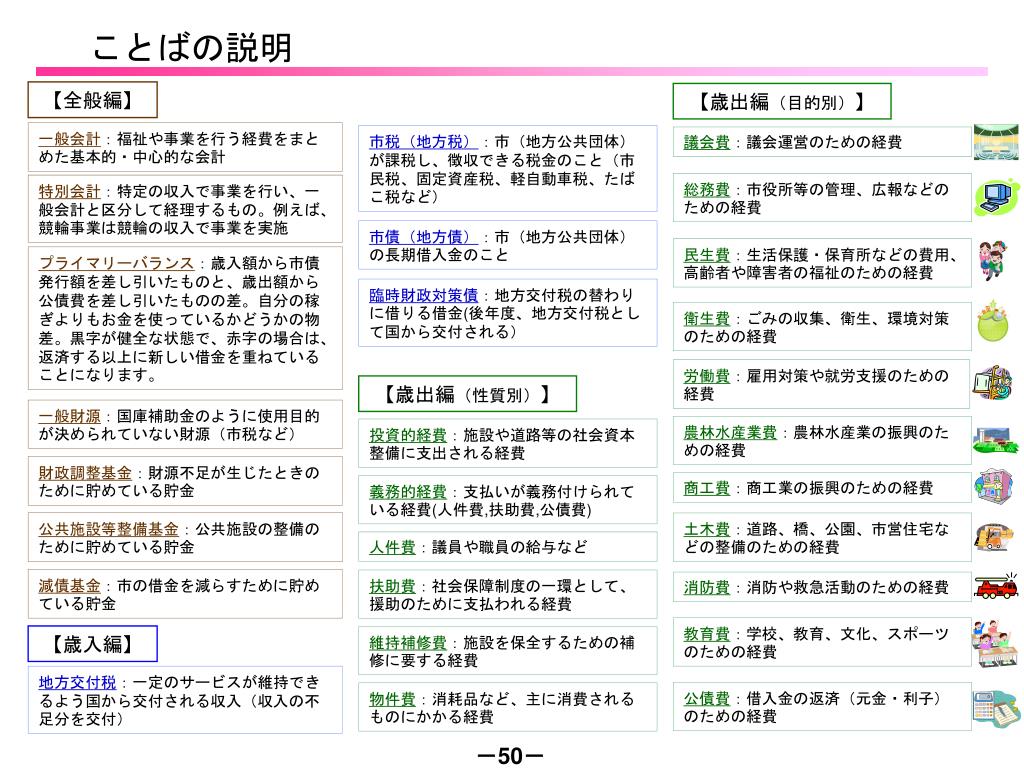
Task: Open the 市税（地方税） link
Action: [424, 142]
